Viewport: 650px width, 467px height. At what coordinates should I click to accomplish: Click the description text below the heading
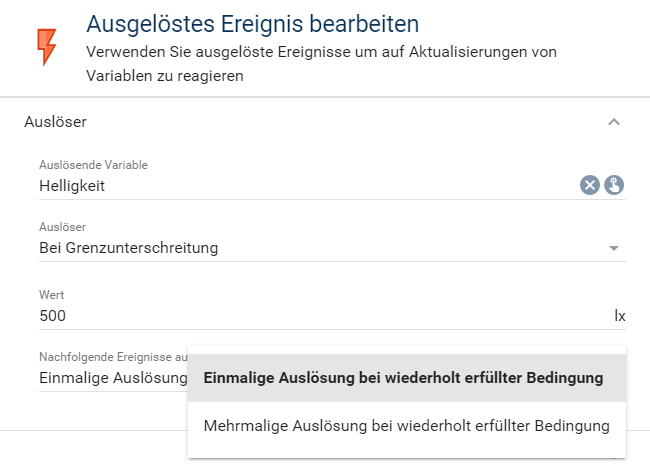click(x=320, y=62)
